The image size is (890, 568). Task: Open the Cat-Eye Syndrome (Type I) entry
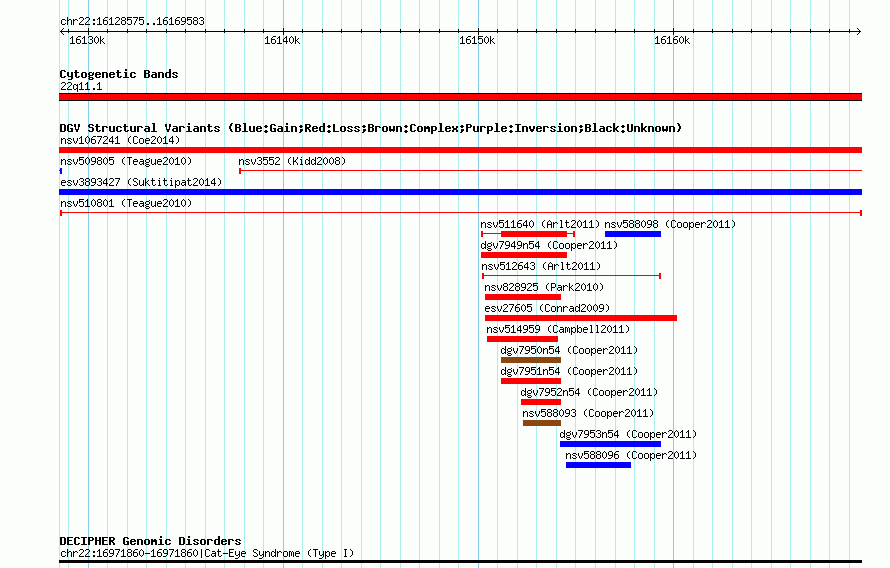[207, 553]
